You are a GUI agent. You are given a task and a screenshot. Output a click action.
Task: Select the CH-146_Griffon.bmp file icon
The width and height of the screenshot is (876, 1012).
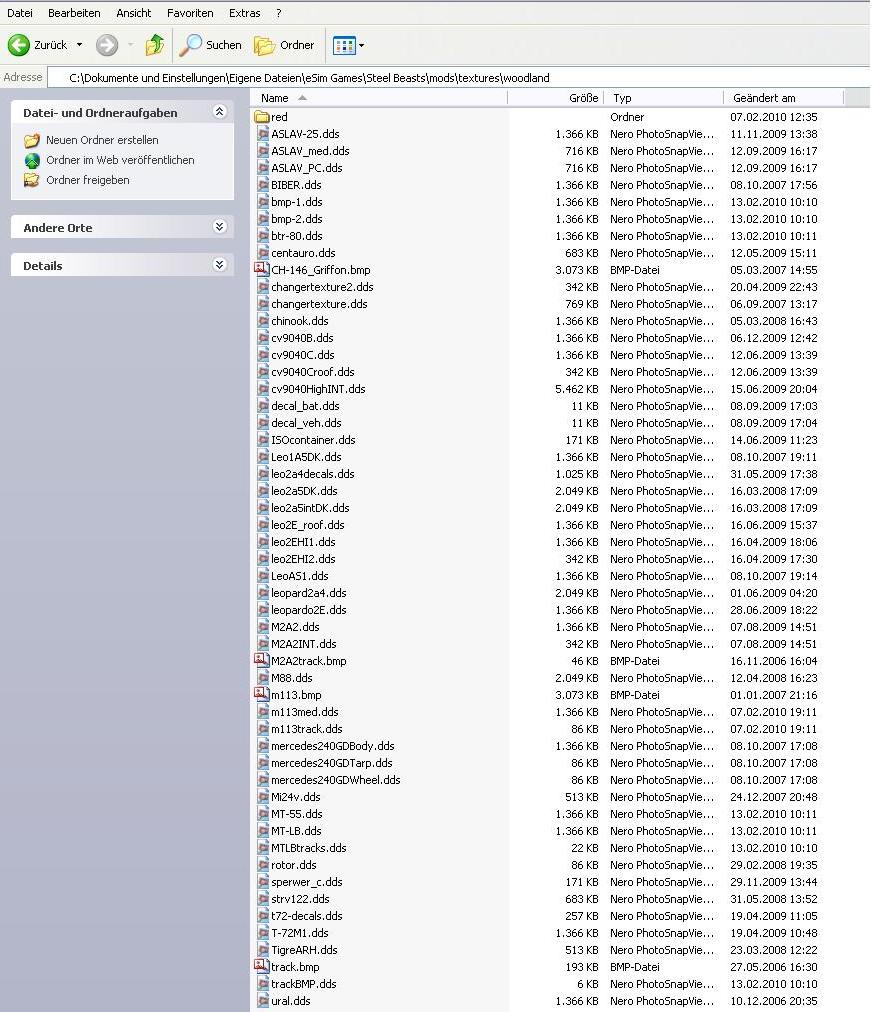coord(262,270)
